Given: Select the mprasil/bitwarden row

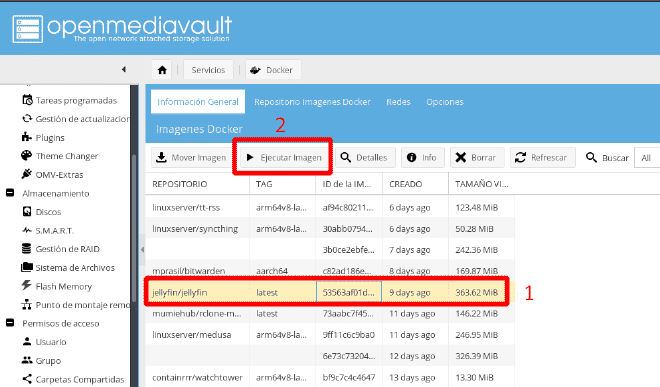Looking at the screenshot, I should tap(330, 270).
